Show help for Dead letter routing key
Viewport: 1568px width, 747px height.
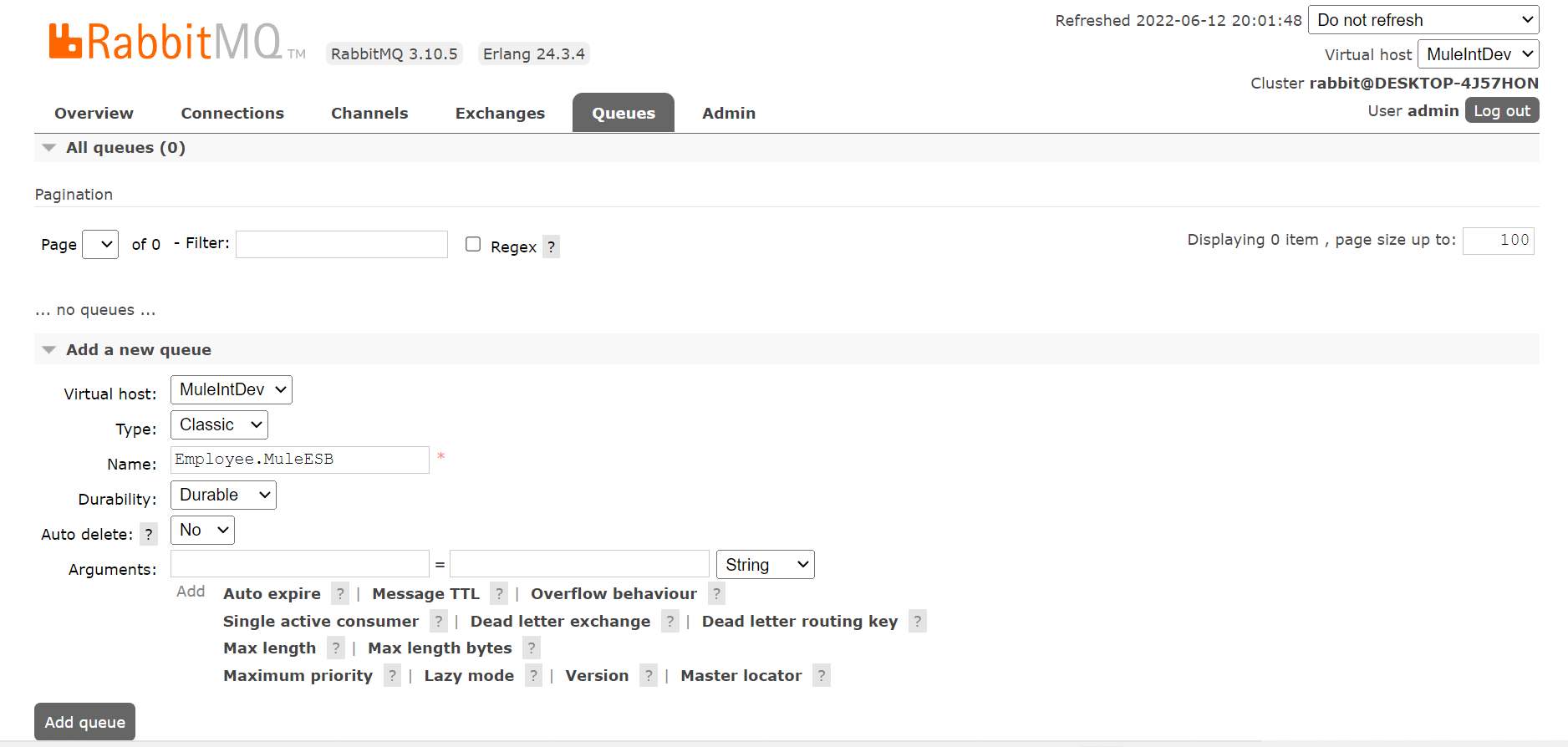pyautogui.click(x=918, y=621)
